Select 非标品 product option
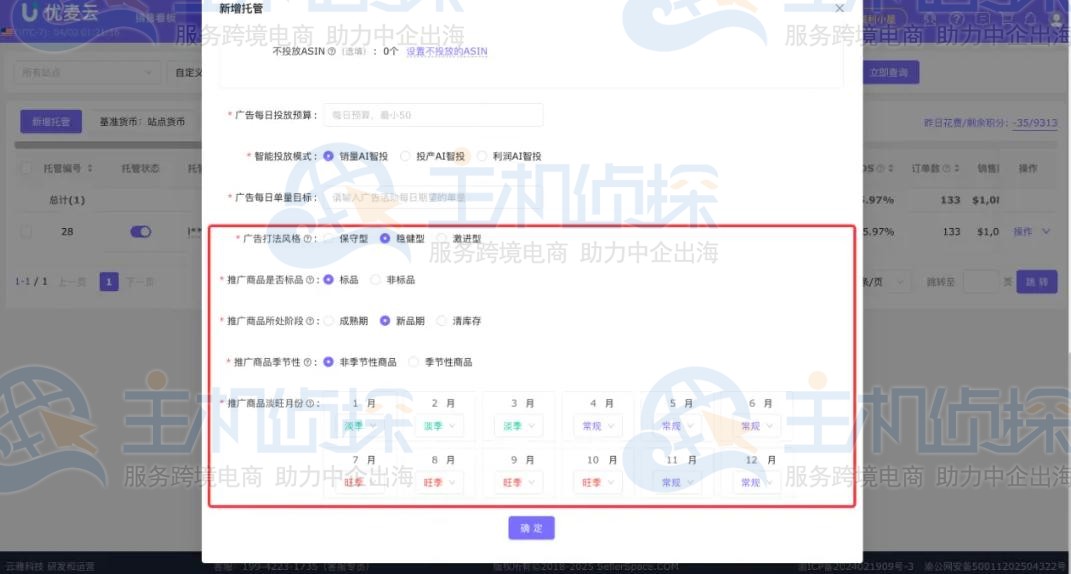 376,280
